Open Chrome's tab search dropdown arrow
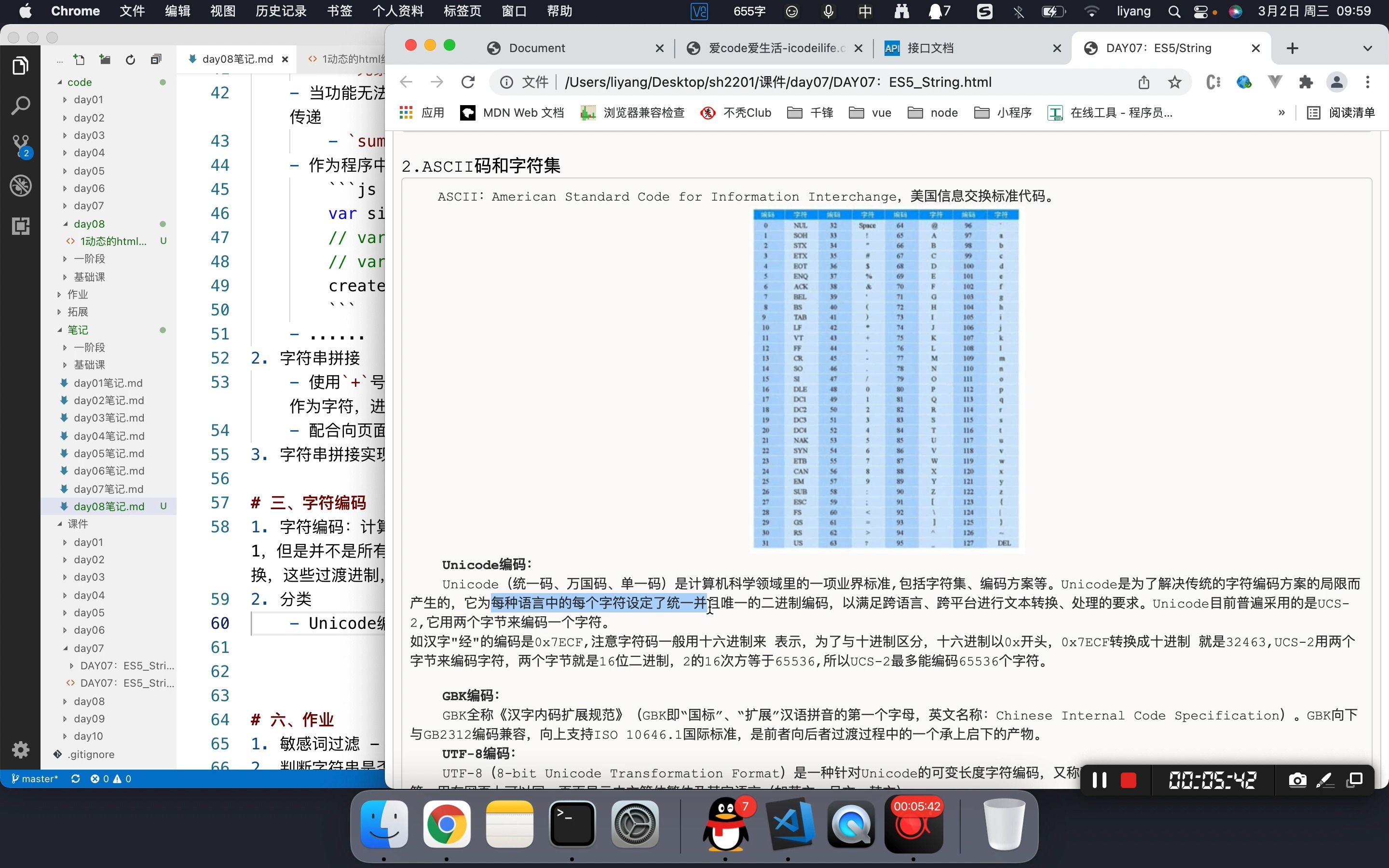 [1368, 48]
